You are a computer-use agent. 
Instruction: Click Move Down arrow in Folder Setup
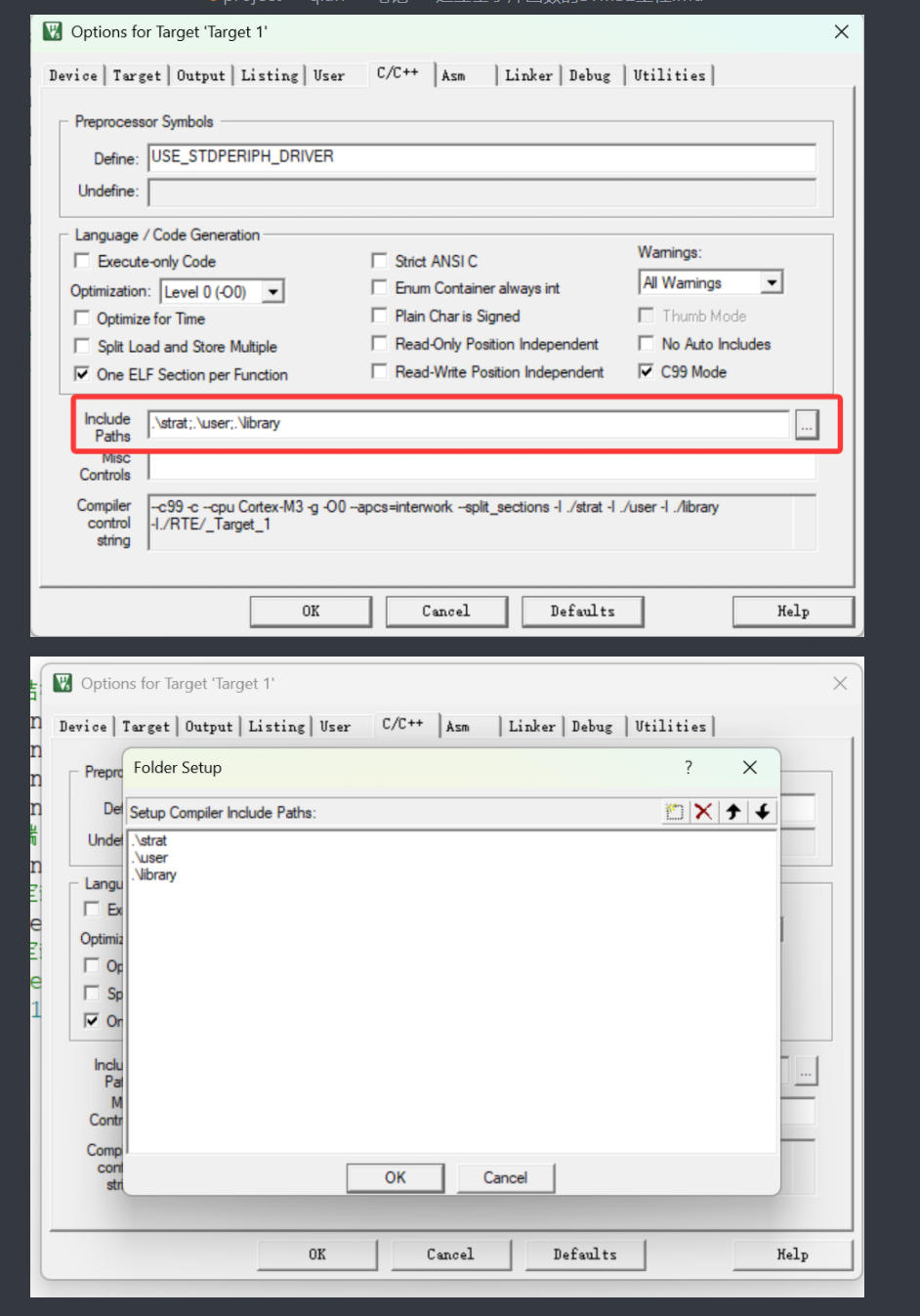point(763,812)
